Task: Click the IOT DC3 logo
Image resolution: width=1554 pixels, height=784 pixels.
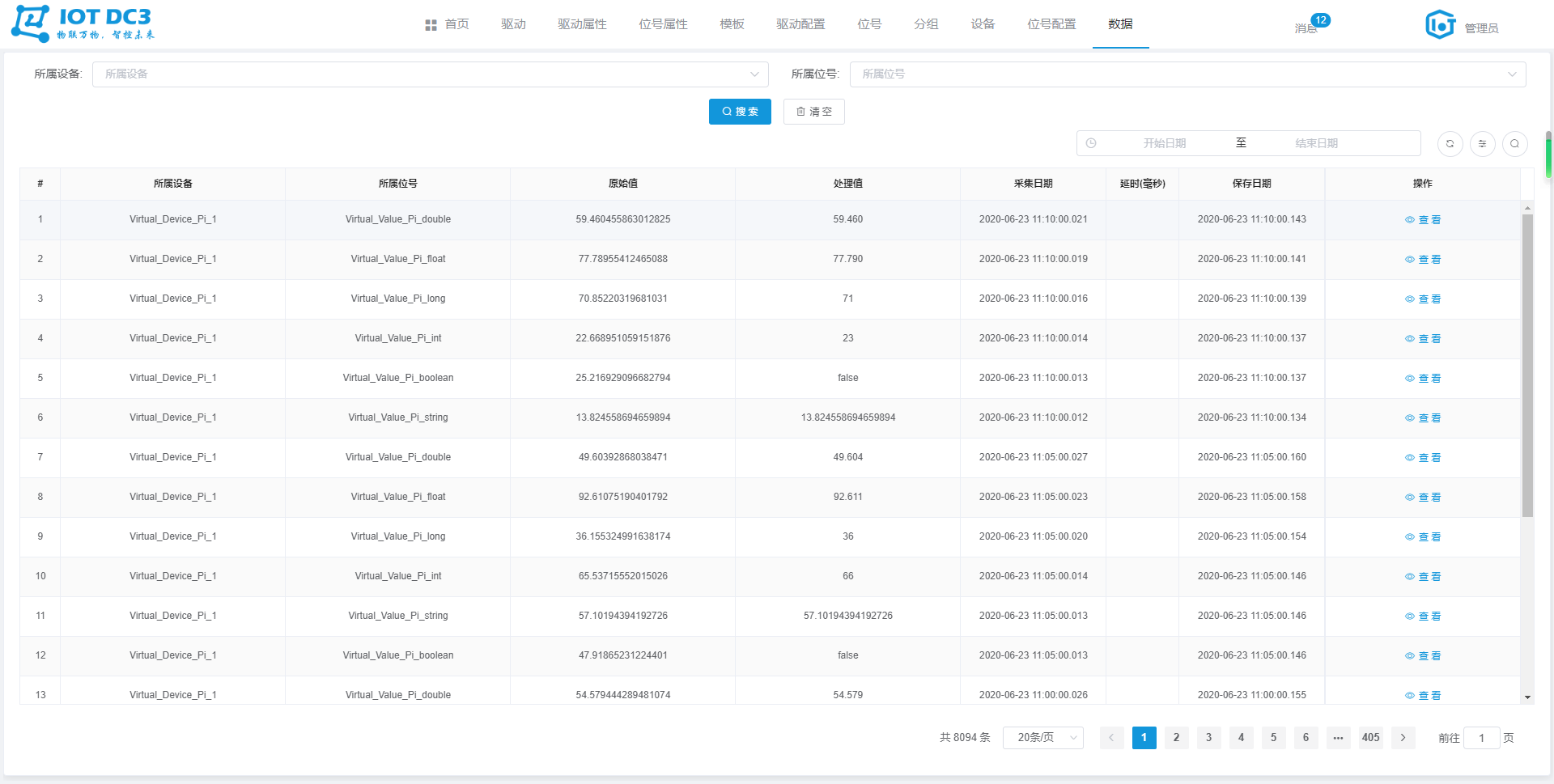Action: click(83, 23)
